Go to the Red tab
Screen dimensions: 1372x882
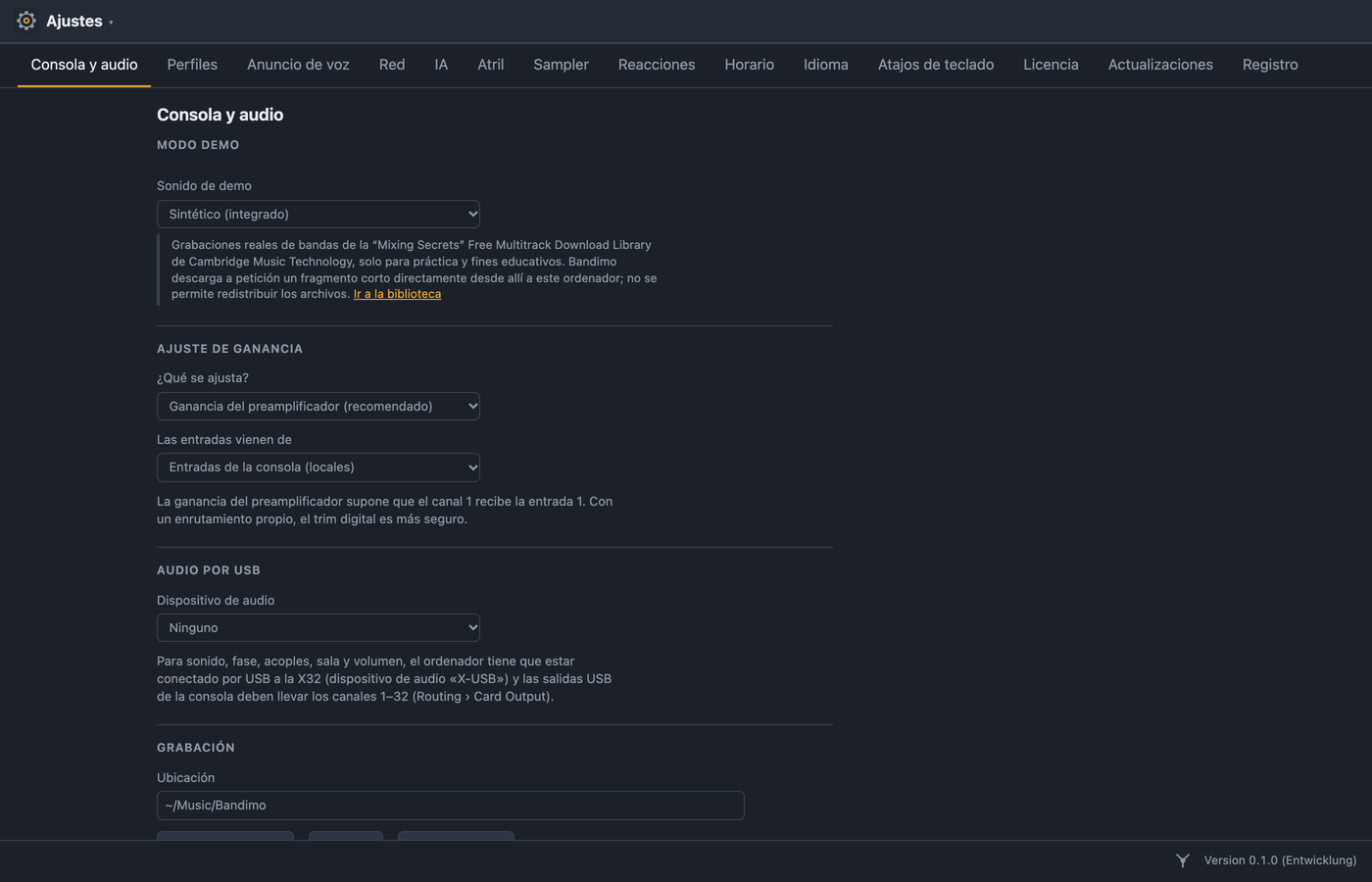[392, 65]
